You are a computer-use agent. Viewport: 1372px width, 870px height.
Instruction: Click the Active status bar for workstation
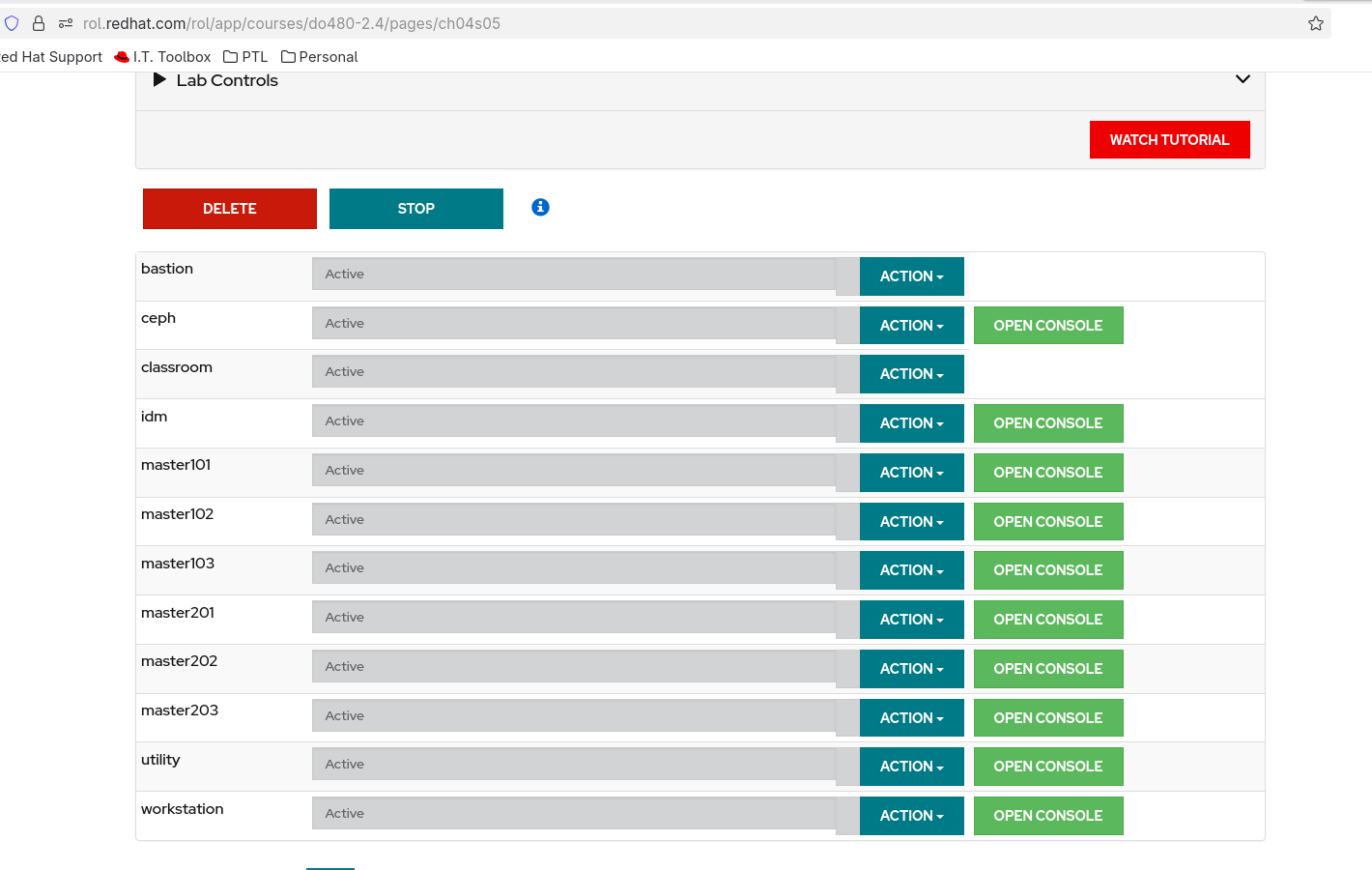pyautogui.click(x=574, y=814)
